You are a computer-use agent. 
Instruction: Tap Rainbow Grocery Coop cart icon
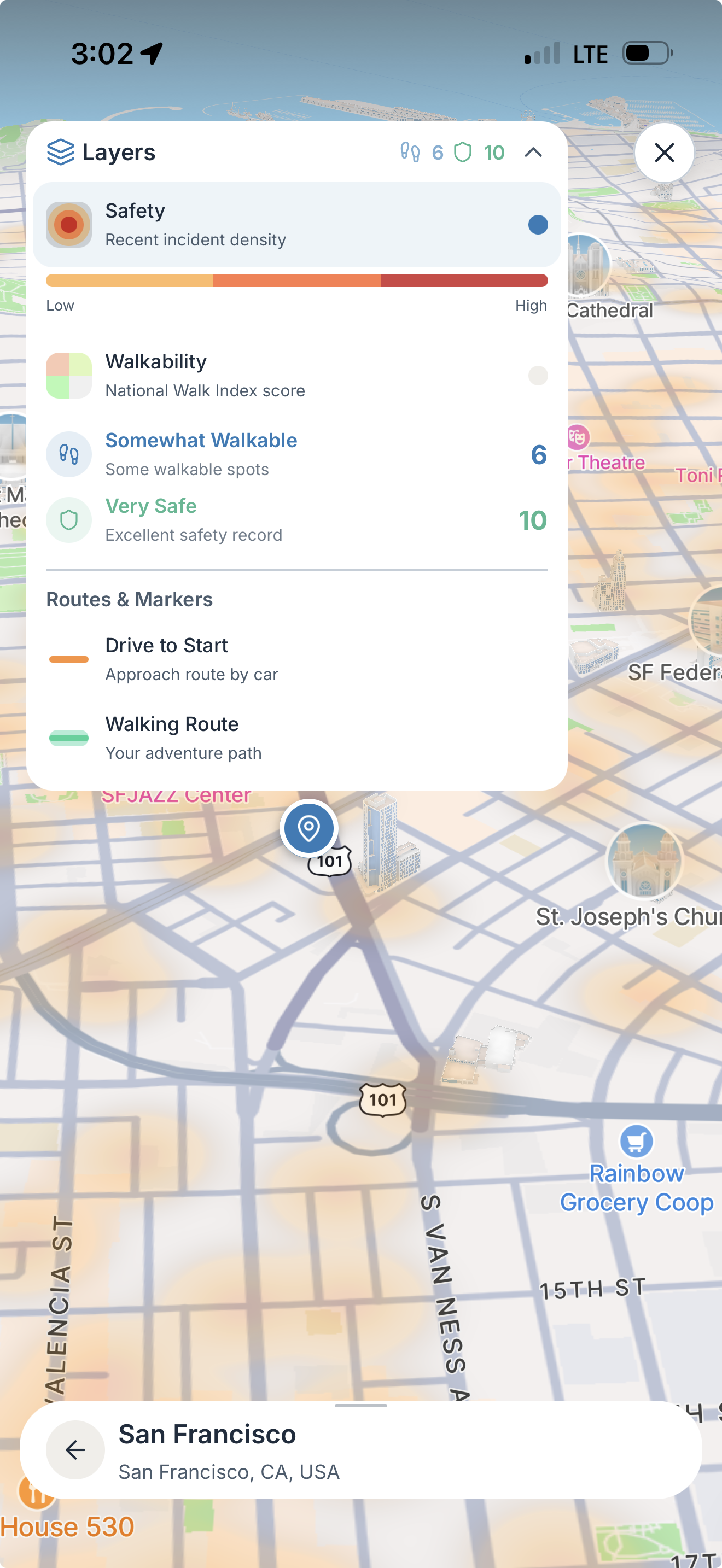636,1140
